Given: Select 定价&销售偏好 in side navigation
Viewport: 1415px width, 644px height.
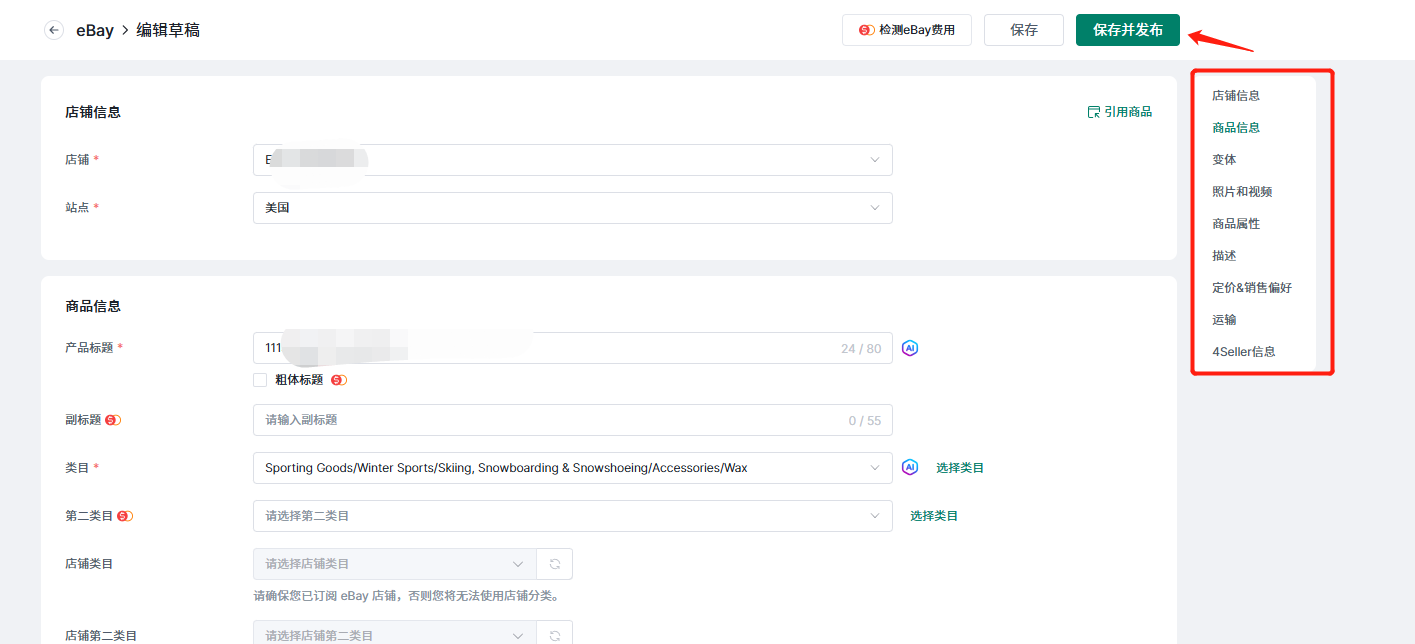Looking at the screenshot, I should (1252, 288).
